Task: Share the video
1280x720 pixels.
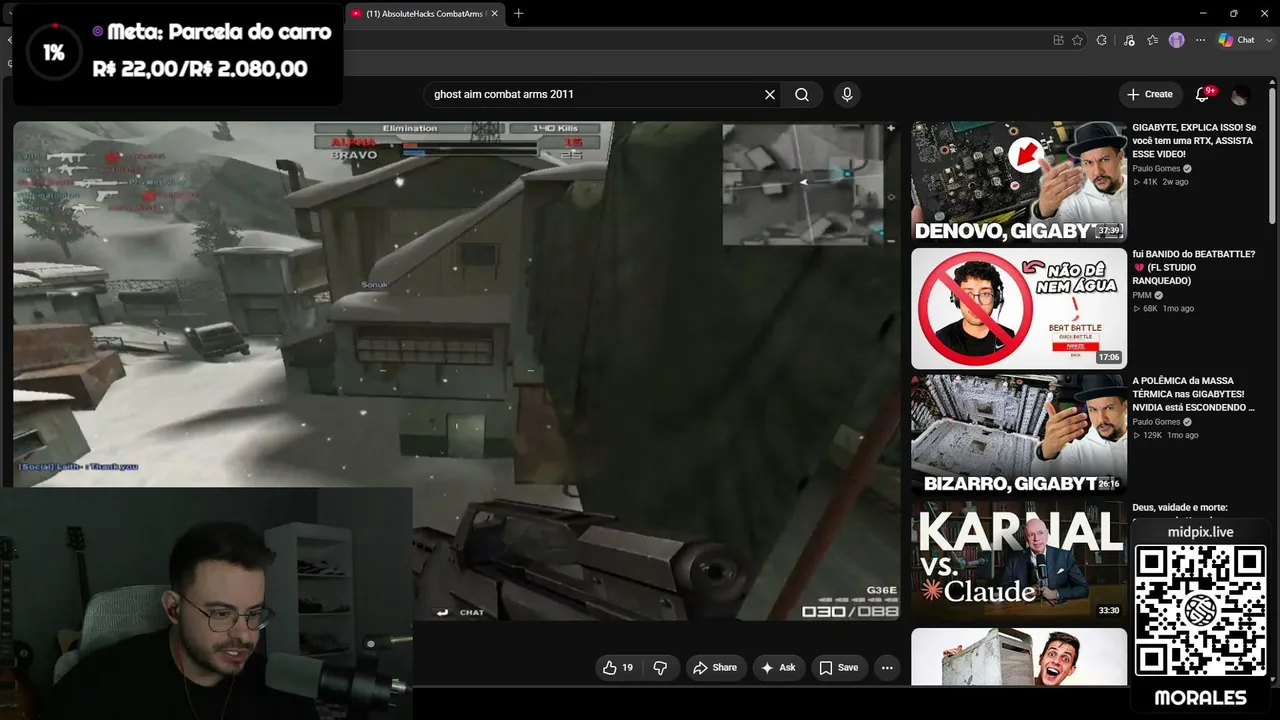Action: 716,668
